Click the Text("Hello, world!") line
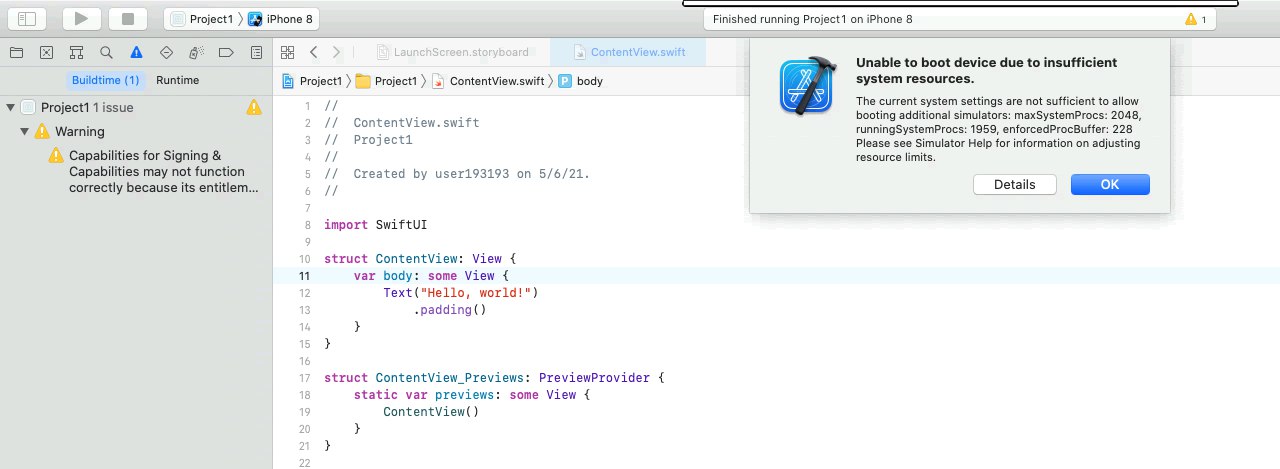This screenshot has width=1280, height=469. (461, 293)
